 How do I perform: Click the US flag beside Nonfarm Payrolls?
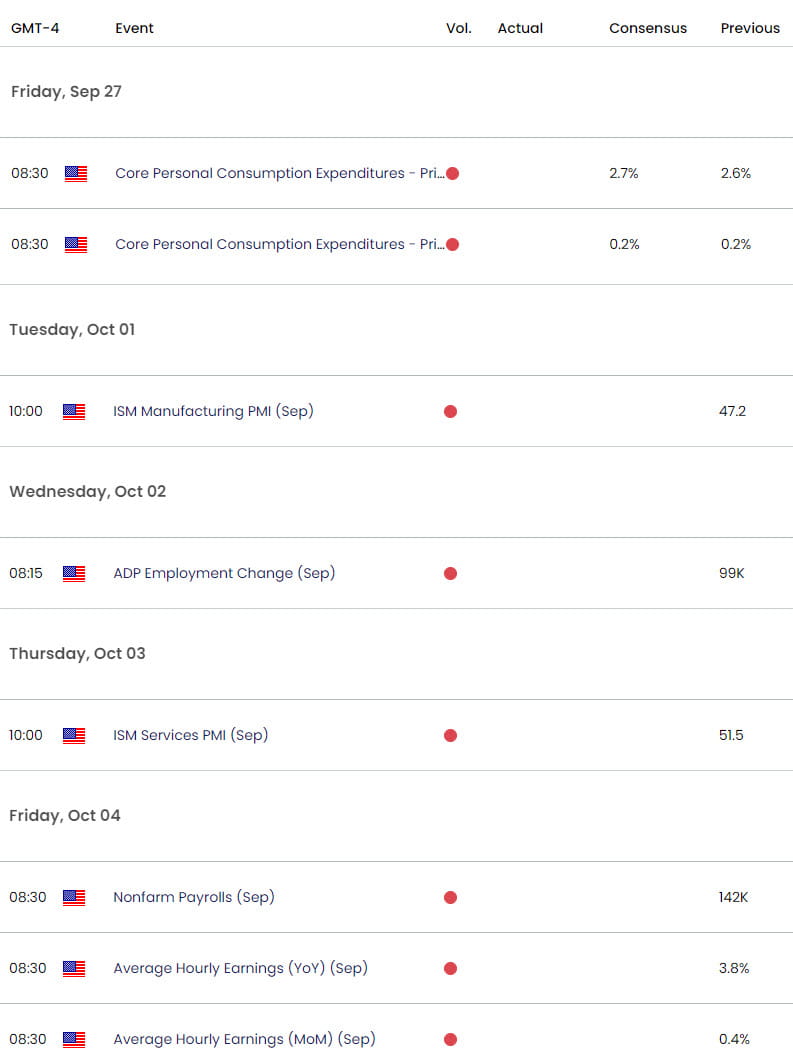(x=74, y=897)
